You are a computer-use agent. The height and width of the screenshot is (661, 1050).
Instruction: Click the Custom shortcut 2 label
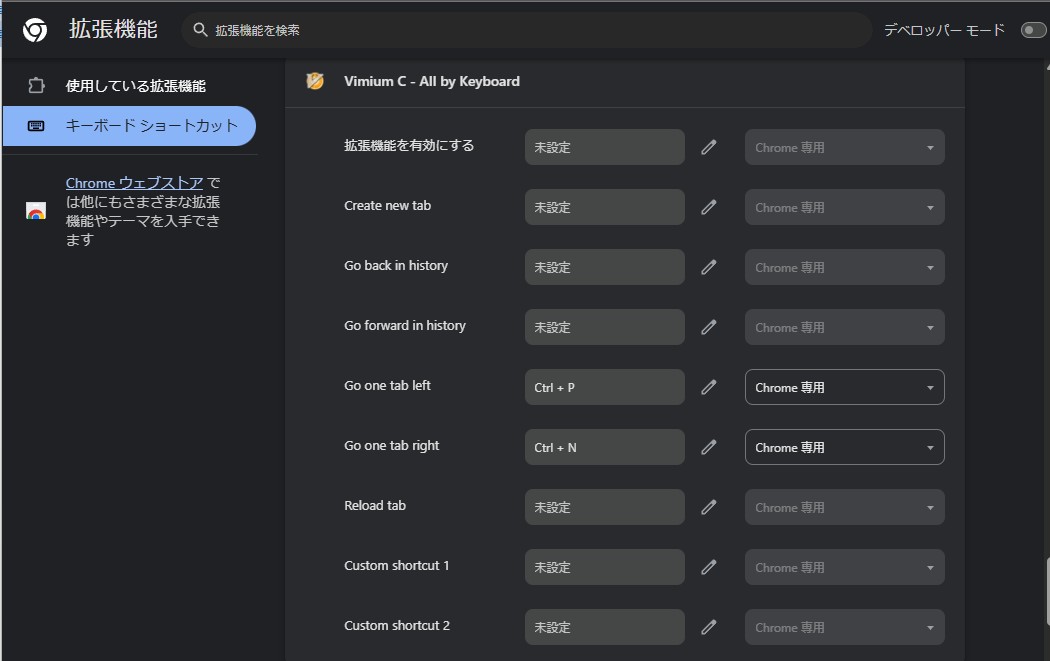click(x=396, y=626)
